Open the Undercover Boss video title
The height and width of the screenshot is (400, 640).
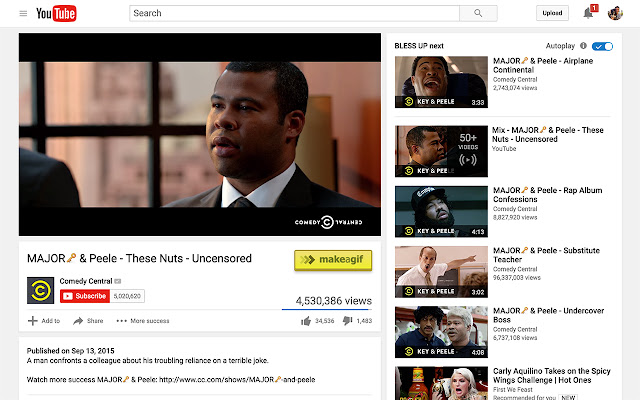[548, 315]
